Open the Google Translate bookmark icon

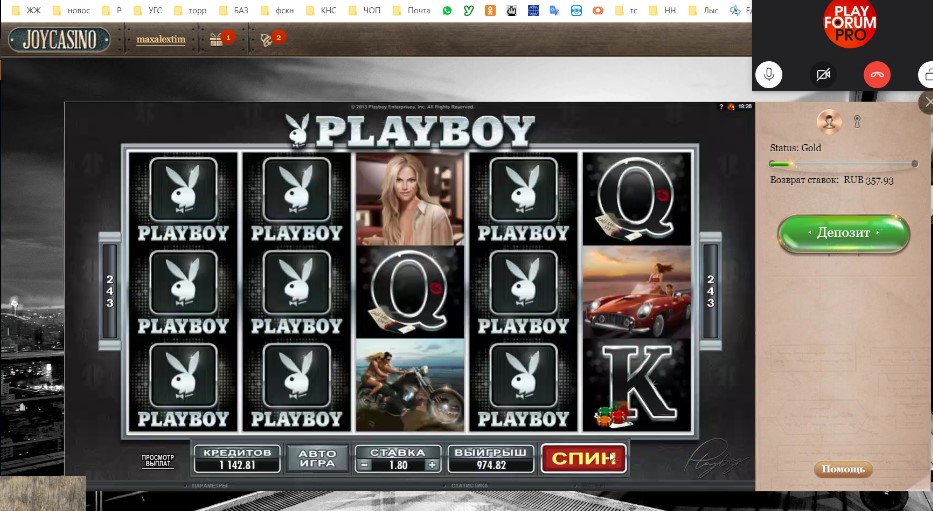coord(554,10)
